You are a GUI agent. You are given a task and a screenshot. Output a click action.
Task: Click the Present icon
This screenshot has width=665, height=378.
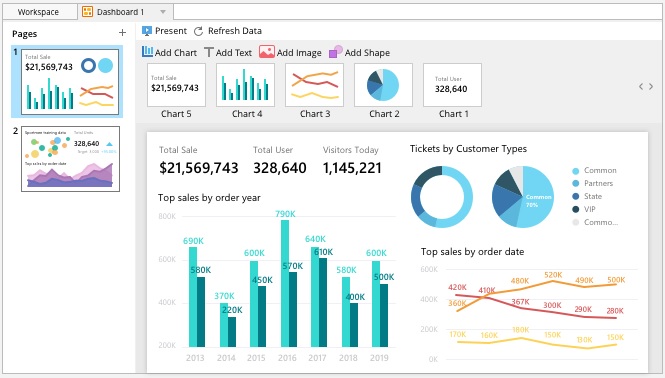(x=147, y=31)
